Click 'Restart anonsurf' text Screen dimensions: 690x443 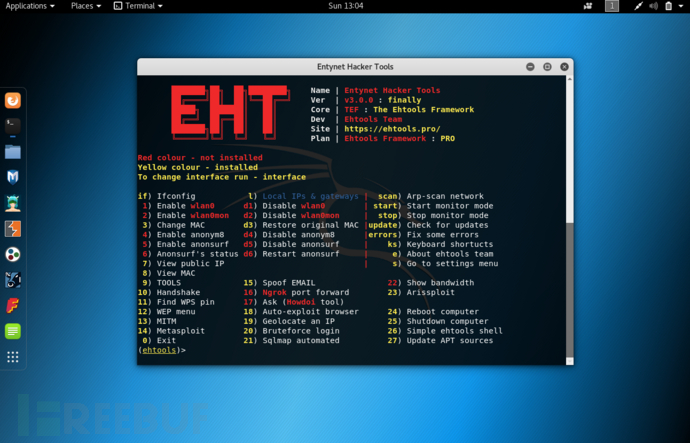pos(301,254)
